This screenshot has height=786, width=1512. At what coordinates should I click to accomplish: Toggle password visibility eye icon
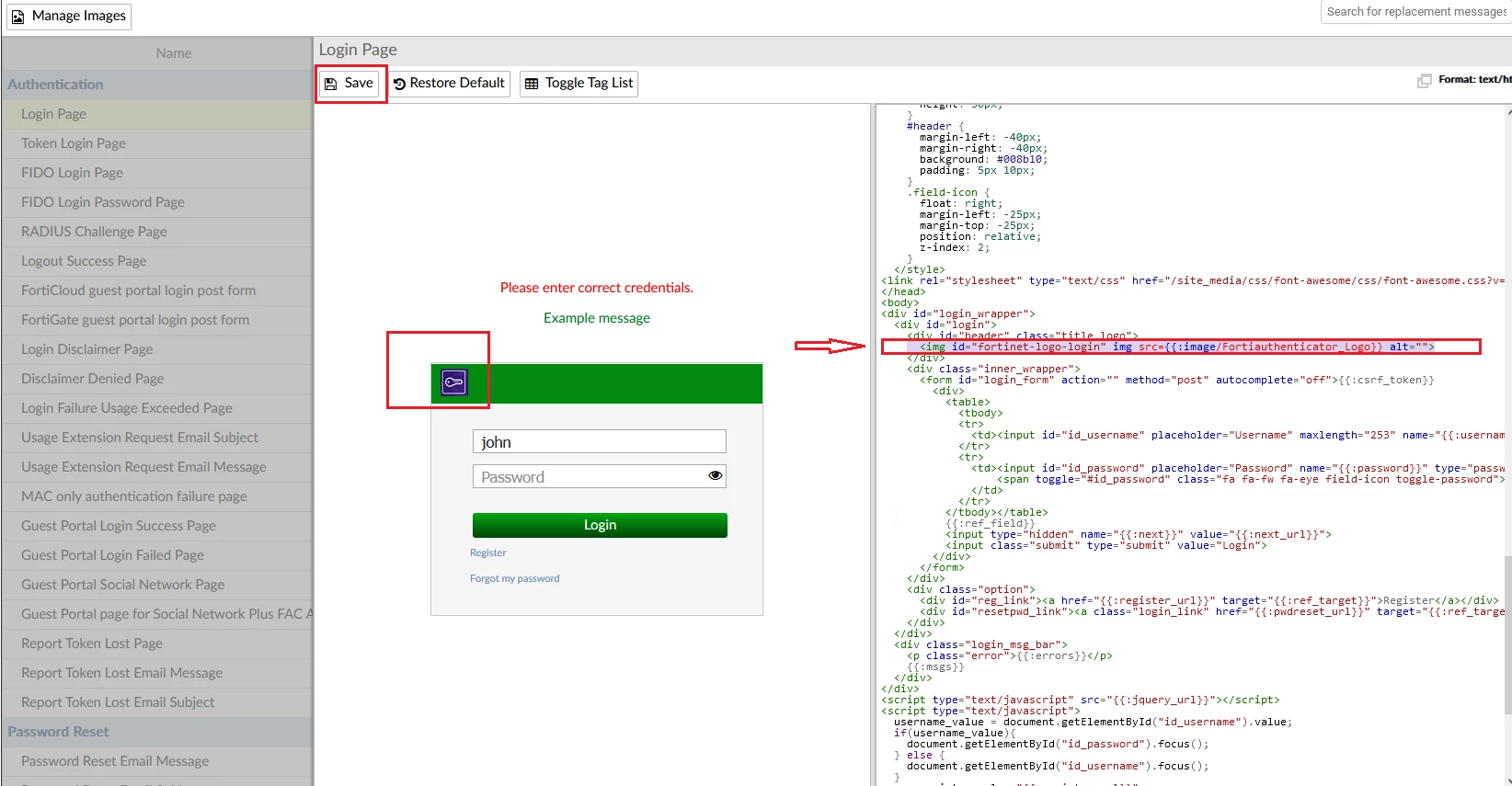tap(715, 476)
